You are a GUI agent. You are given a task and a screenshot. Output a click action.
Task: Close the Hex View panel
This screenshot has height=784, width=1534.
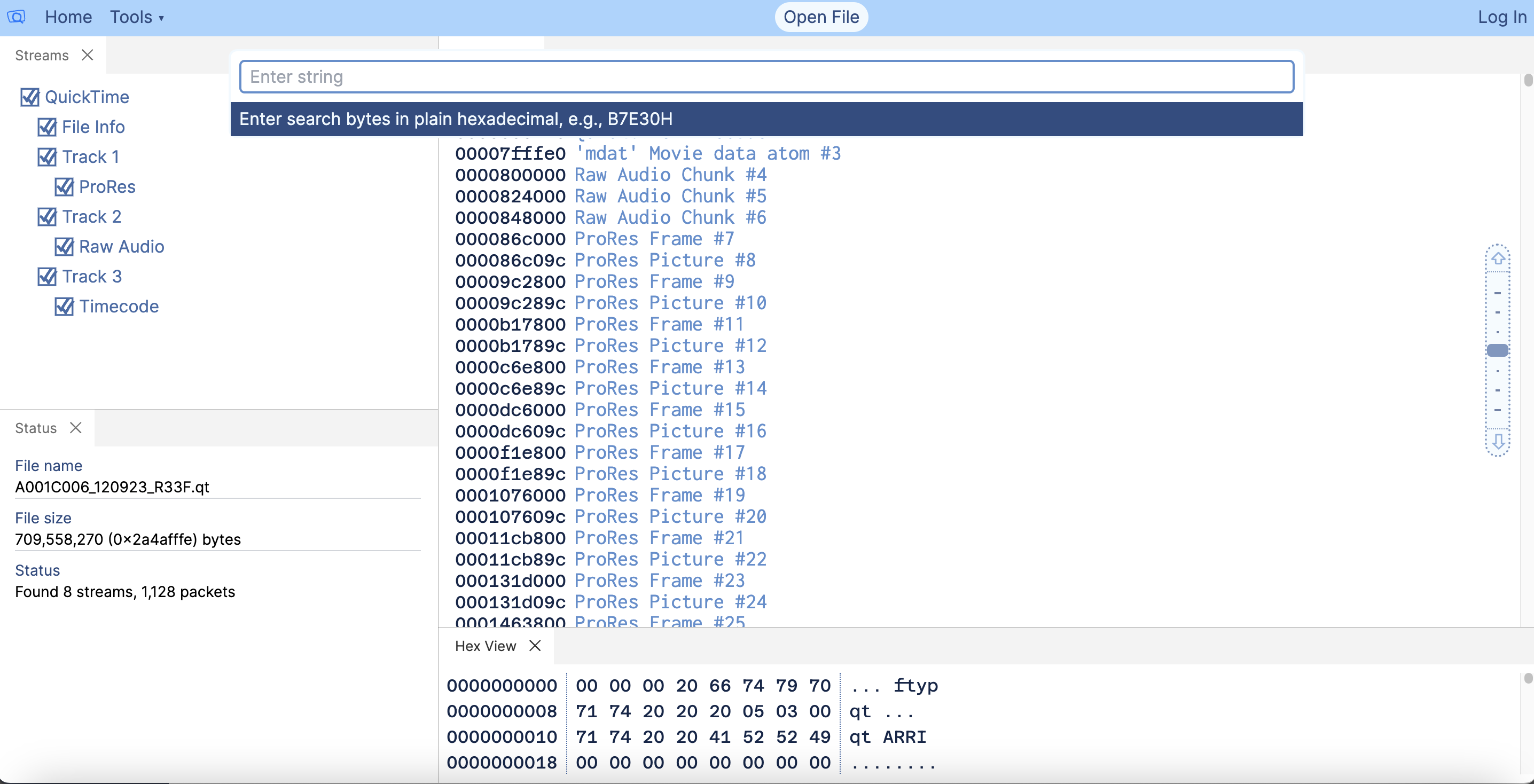(x=534, y=645)
